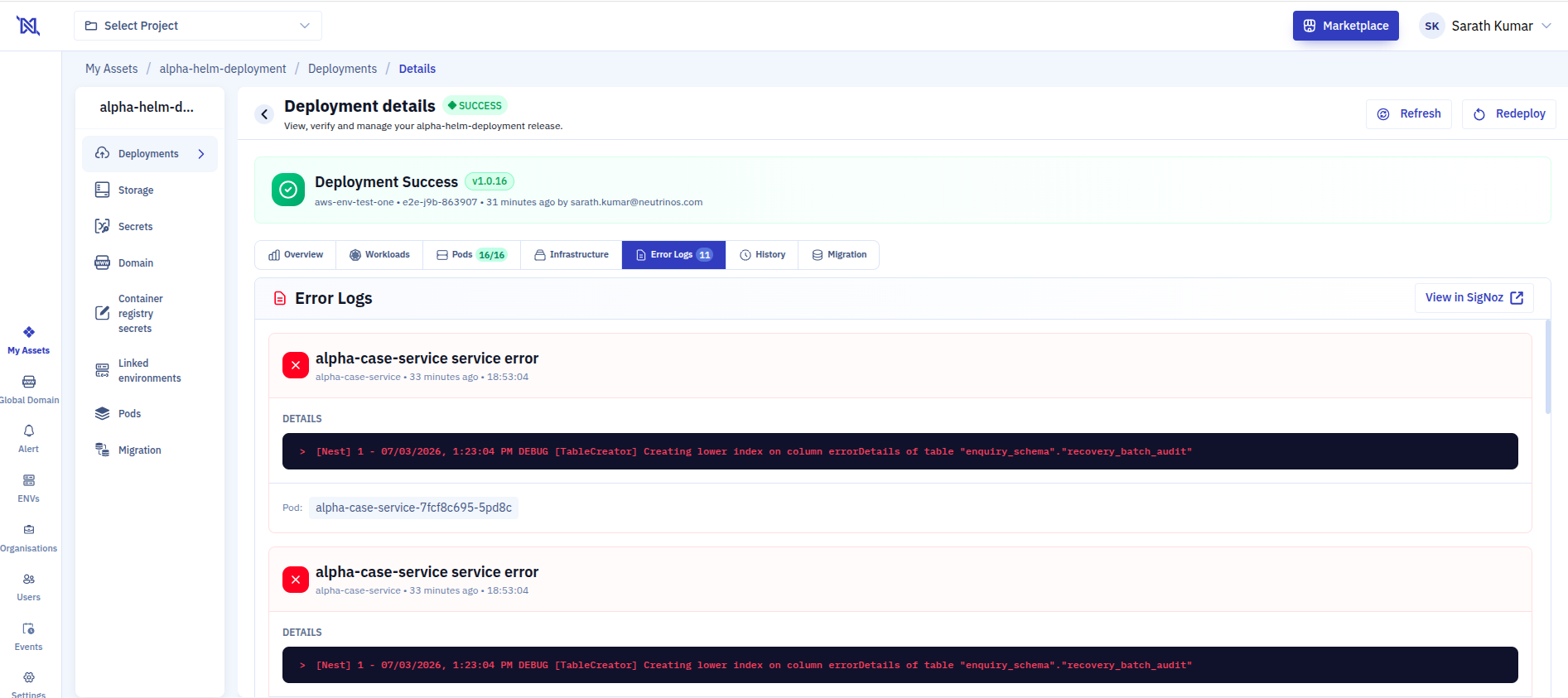Open Users section
Image resolution: width=1568 pixels, height=698 pixels.
29,587
